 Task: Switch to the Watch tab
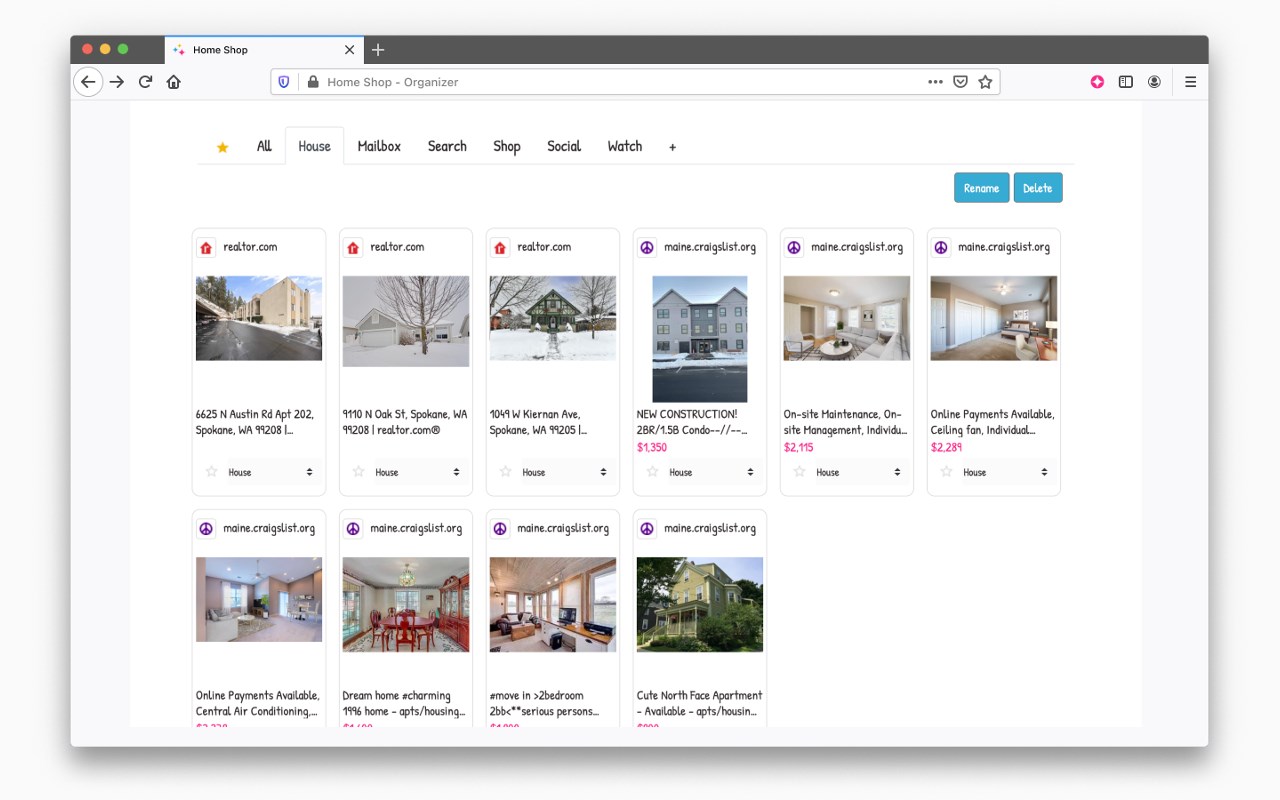[625, 146]
